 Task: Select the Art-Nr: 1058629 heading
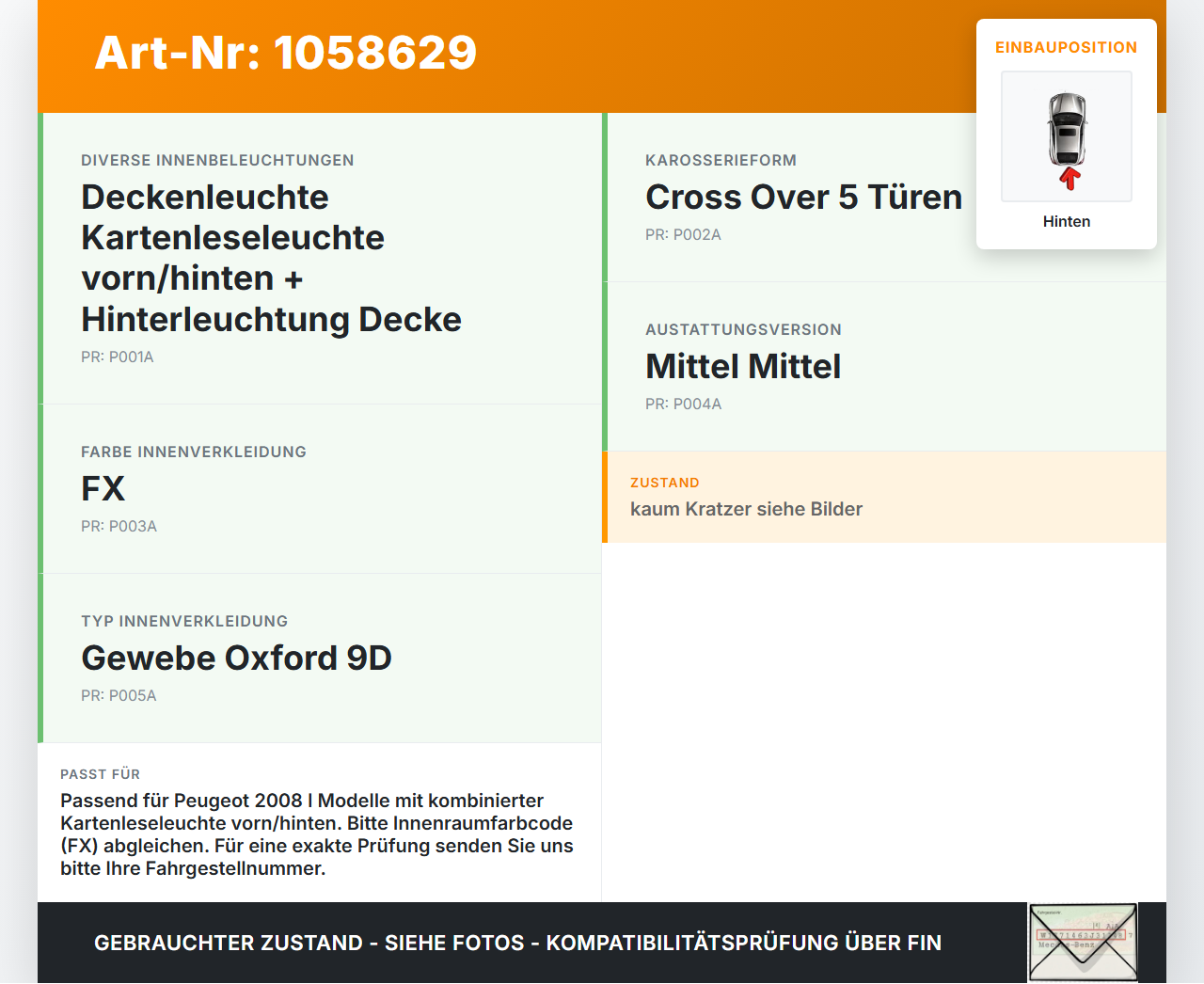286,53
